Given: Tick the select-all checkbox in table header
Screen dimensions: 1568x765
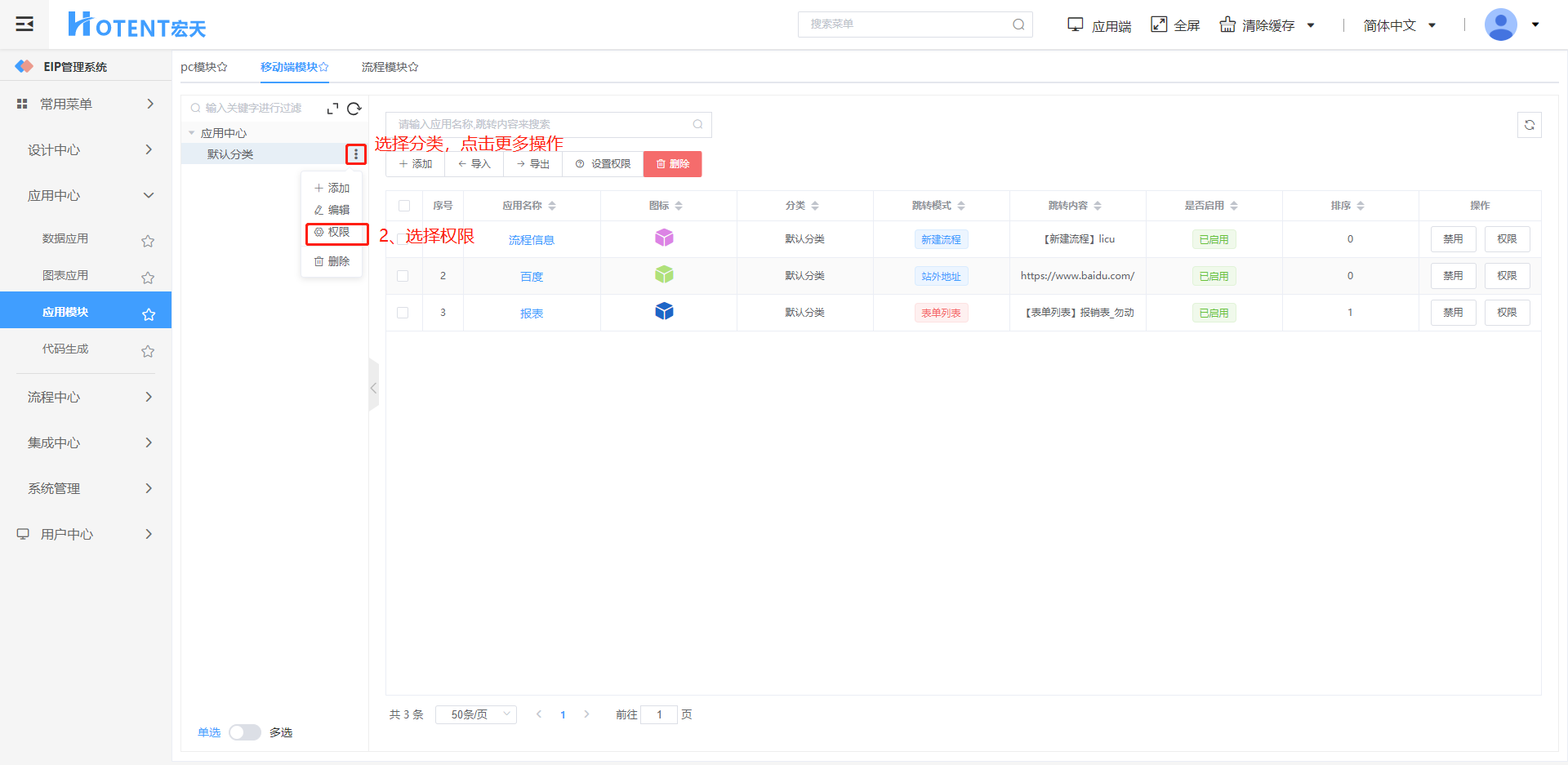Looking at the screenshot, I should tap(404, 206).
